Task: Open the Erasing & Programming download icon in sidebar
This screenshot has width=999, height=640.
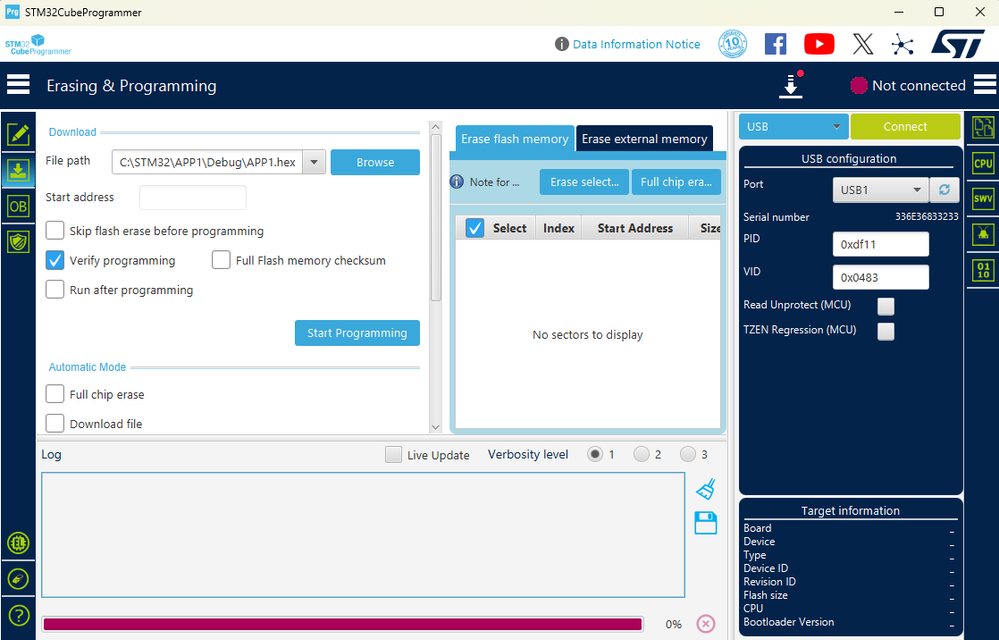Action: pos(18,171)
